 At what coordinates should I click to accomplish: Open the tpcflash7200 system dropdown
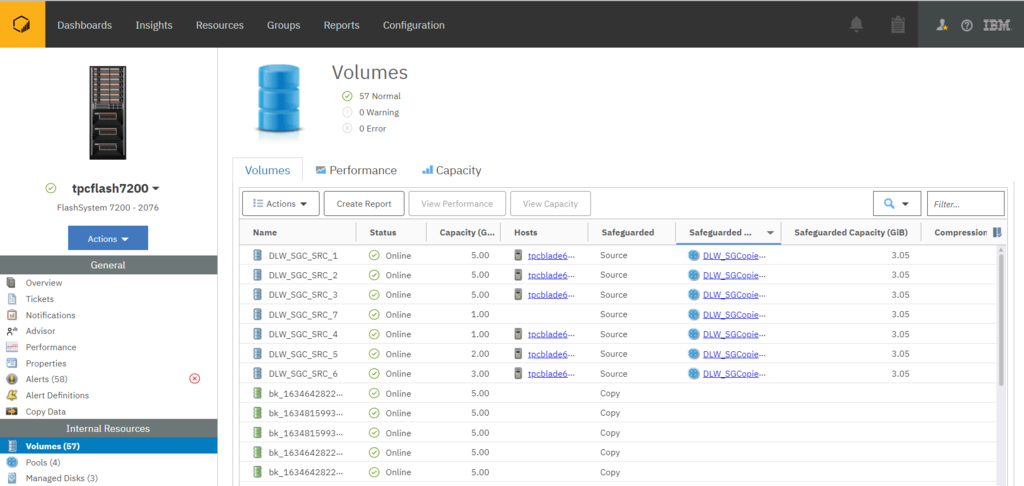click(115, 188)
